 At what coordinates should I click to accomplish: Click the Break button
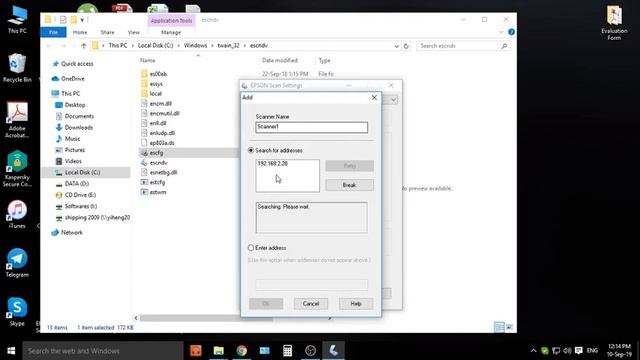(x=349, y=185)
